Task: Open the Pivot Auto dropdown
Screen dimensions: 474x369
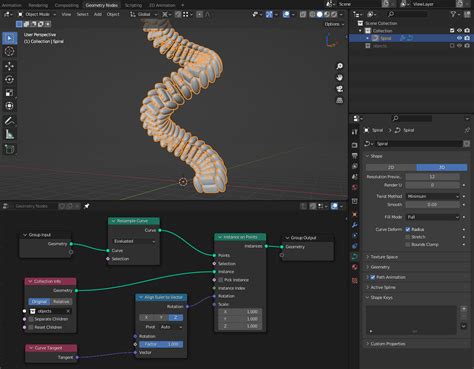Action: pyautogui.click(x=171, y=327)
